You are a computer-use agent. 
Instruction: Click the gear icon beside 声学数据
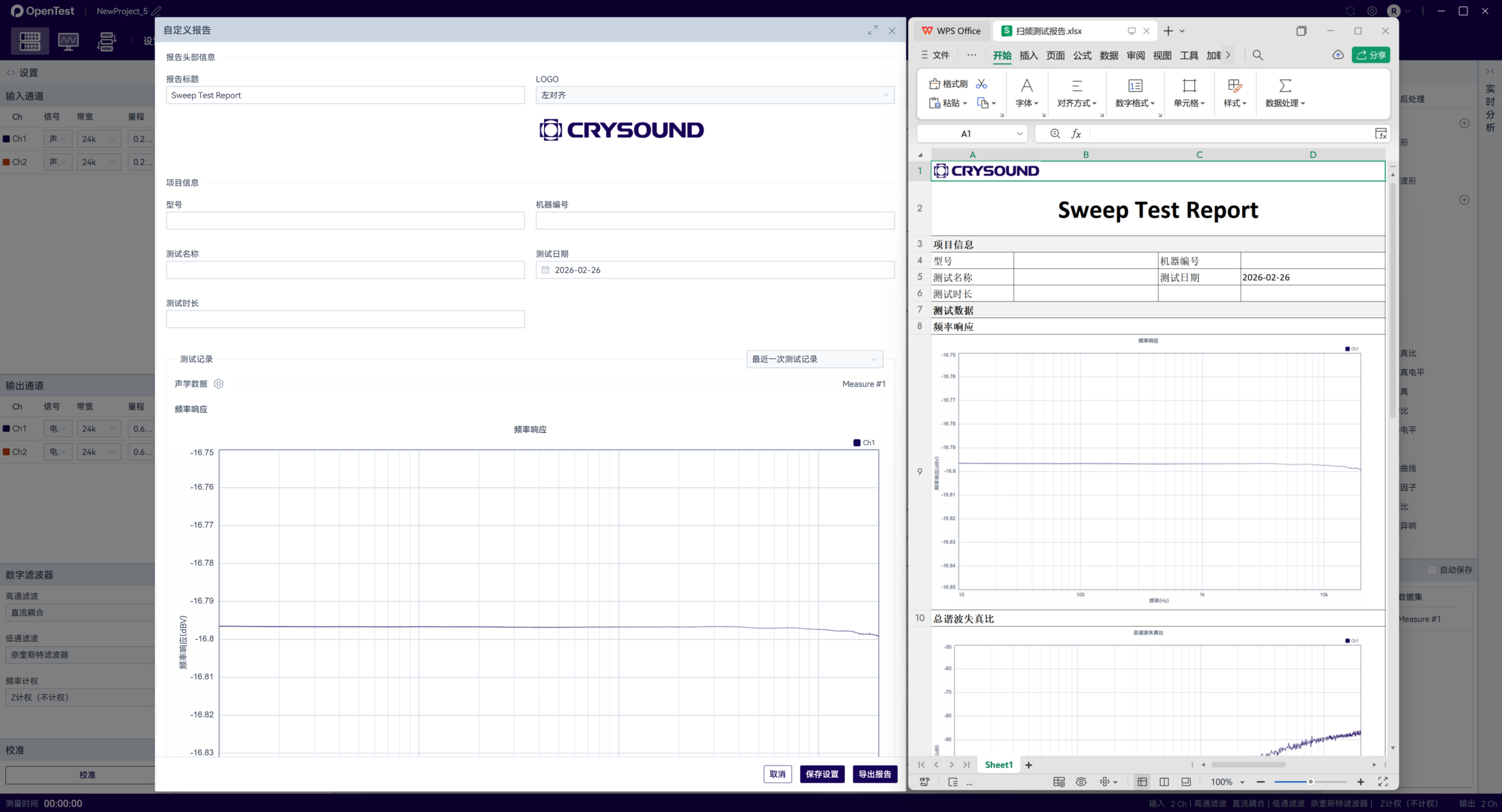[218, 384]
